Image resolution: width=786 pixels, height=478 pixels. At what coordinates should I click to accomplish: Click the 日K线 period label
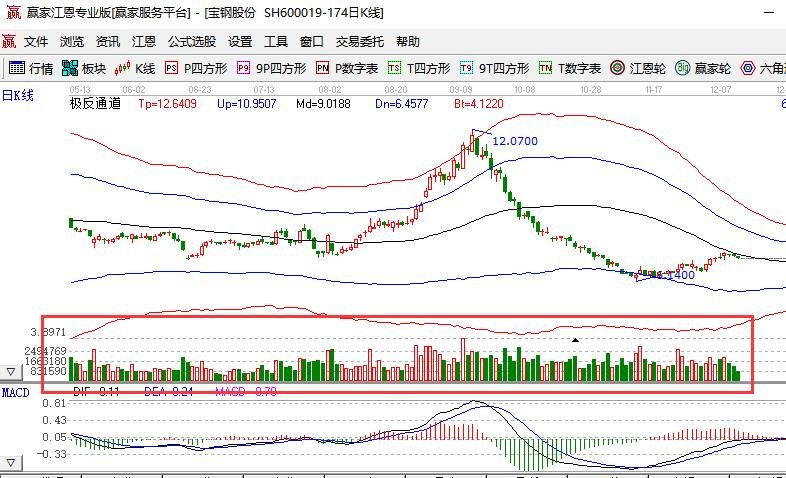[18, 95]
